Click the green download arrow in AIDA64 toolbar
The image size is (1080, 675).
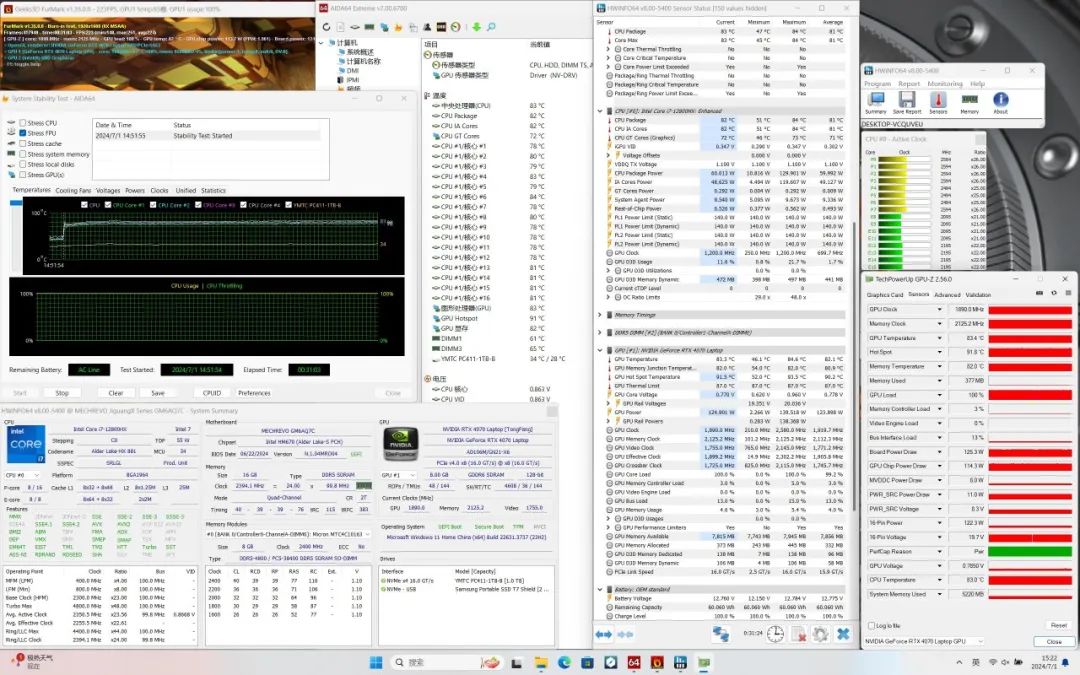476,27
